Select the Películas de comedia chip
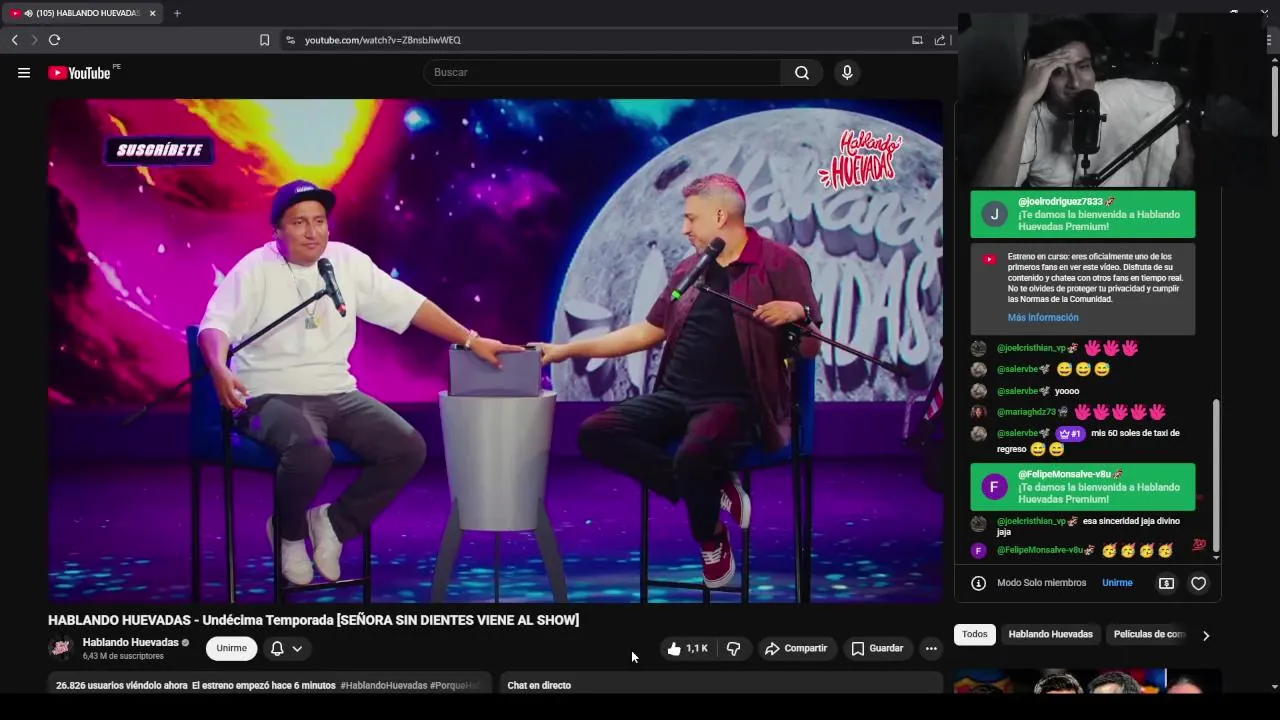 point(1149,634)
